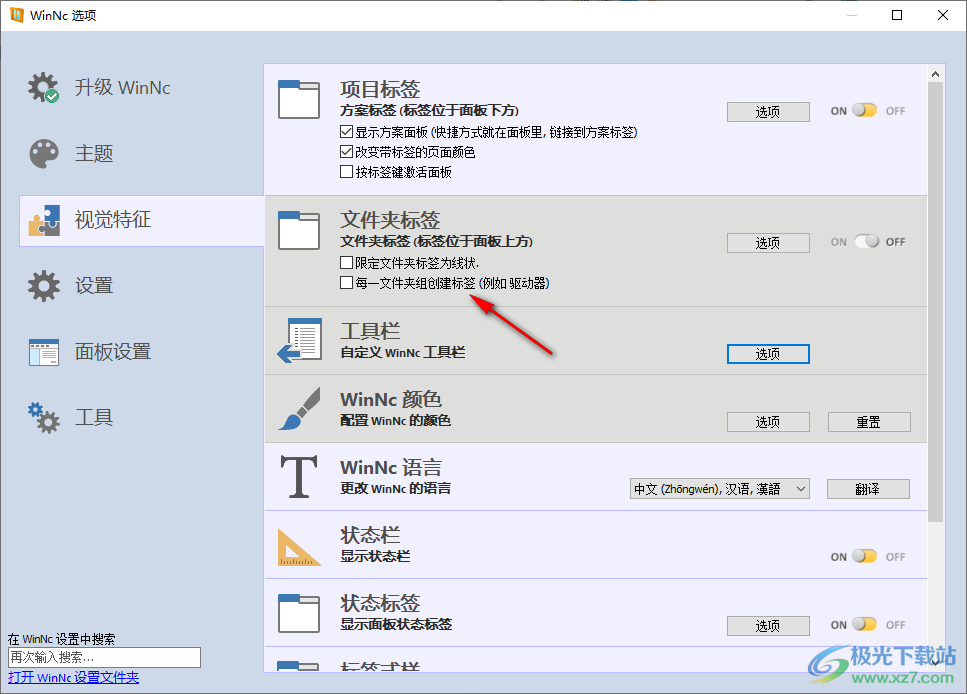Uncheck 显示方案面板 checkbox
The image size is (967, 694).
point(347,131)
